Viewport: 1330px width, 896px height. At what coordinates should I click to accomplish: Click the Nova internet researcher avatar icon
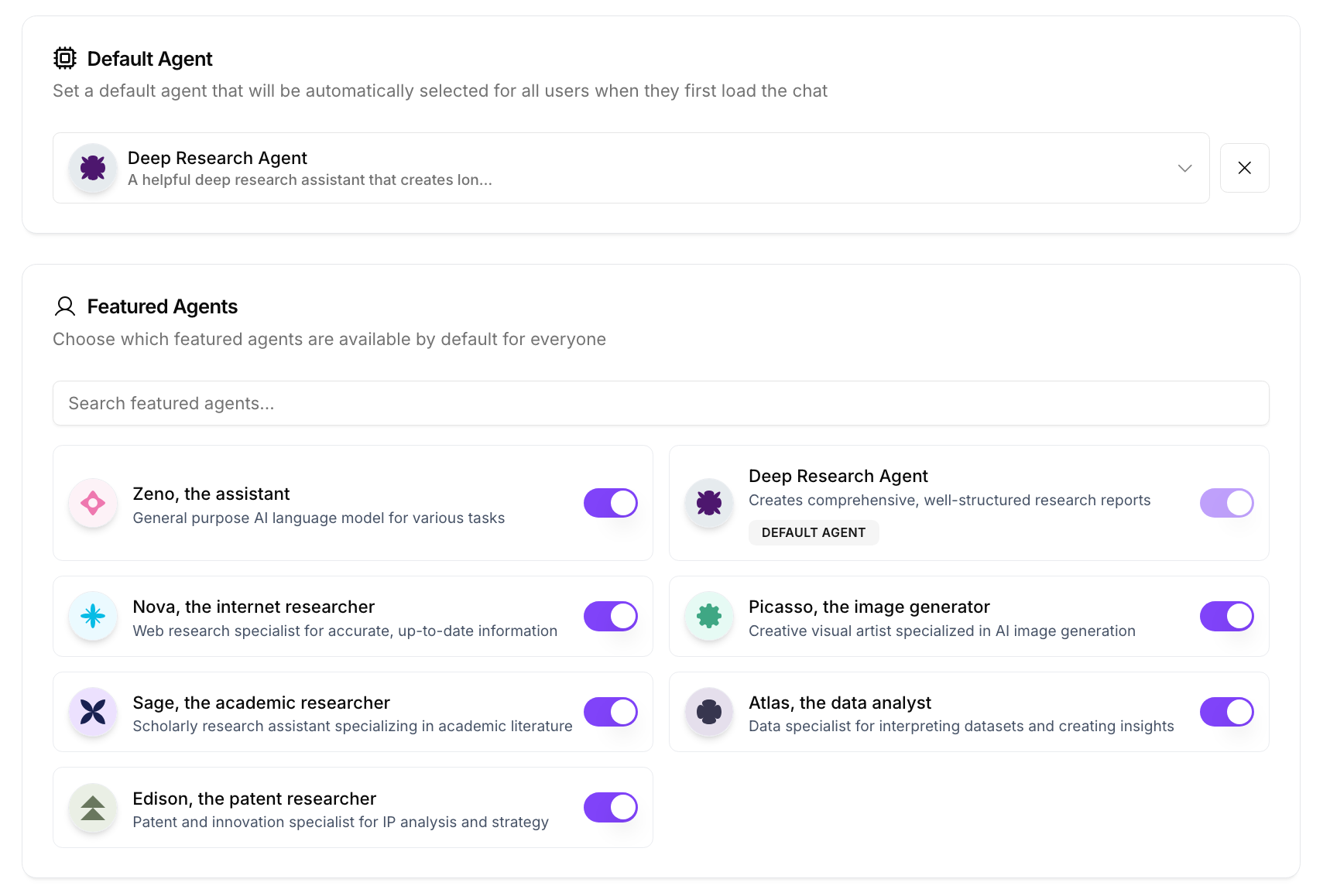(93, 616)
